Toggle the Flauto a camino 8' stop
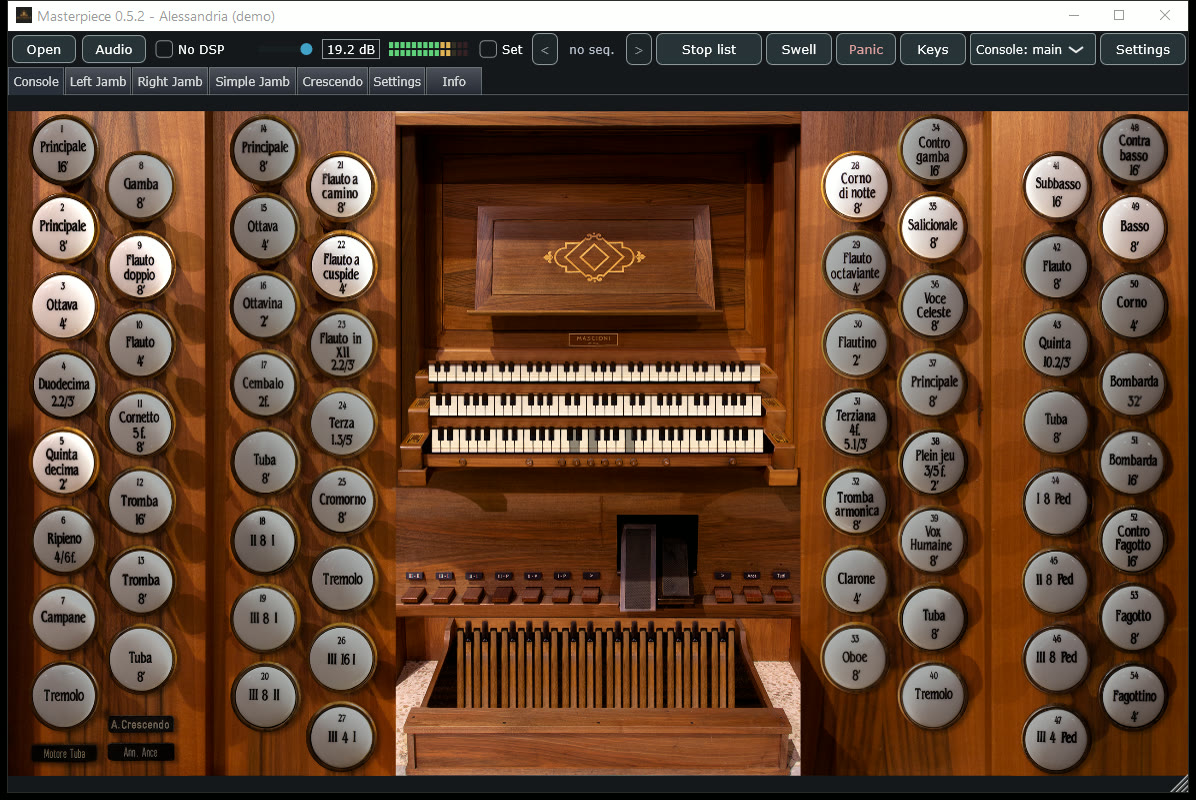 point(341,188)
